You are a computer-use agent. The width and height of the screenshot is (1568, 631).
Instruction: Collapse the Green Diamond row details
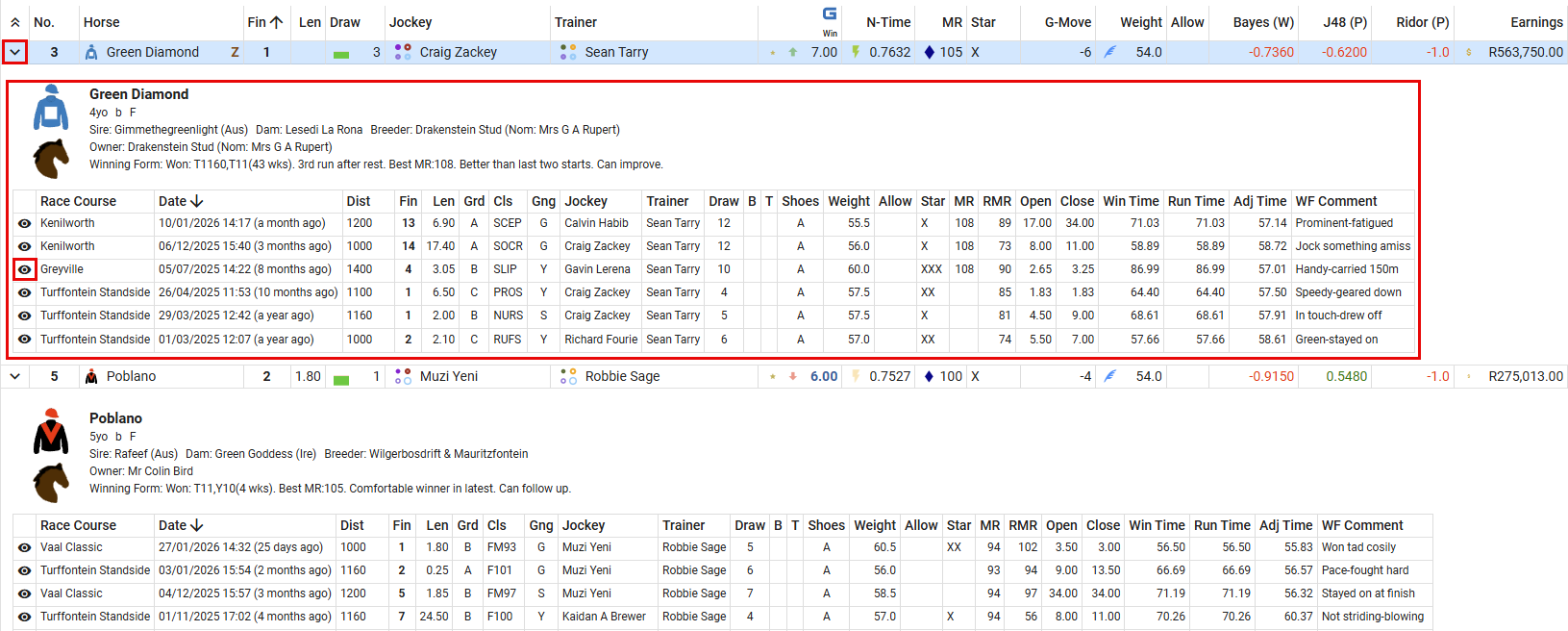click(15, 52)
